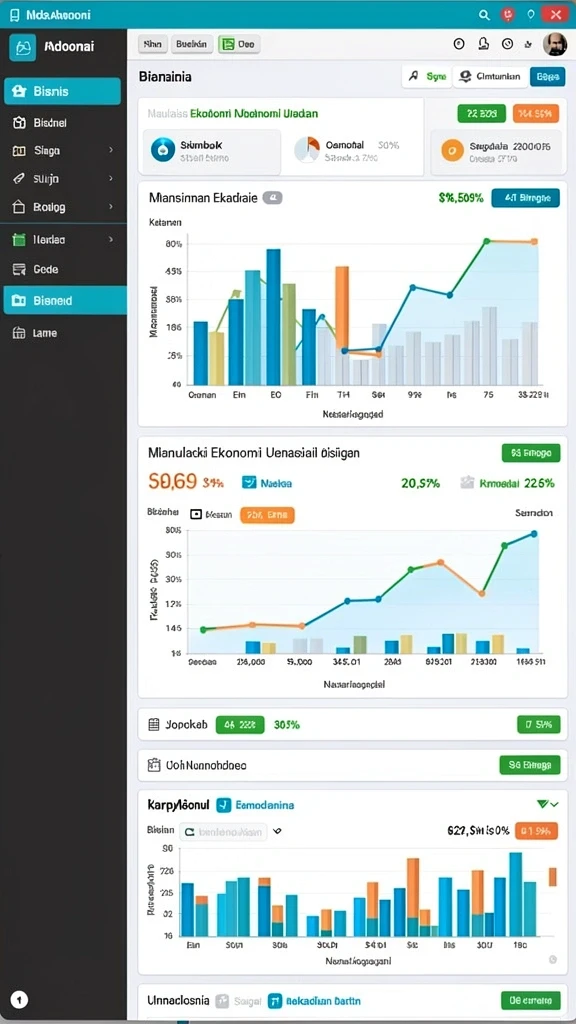Image resolution: width=576 pixels, height=1024 pixels.
Task: Click the Kmoedai grey icon
Action: [x=467, y=483]
